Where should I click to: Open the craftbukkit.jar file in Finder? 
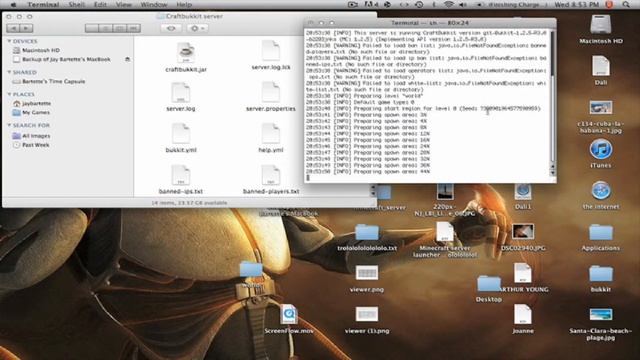[186, 53]
